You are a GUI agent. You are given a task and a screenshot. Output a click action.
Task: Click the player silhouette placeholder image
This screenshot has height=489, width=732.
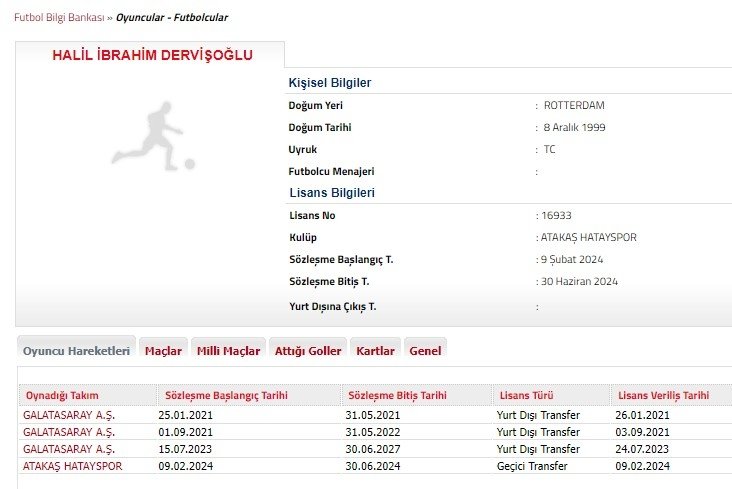click(x=152, y=138)
